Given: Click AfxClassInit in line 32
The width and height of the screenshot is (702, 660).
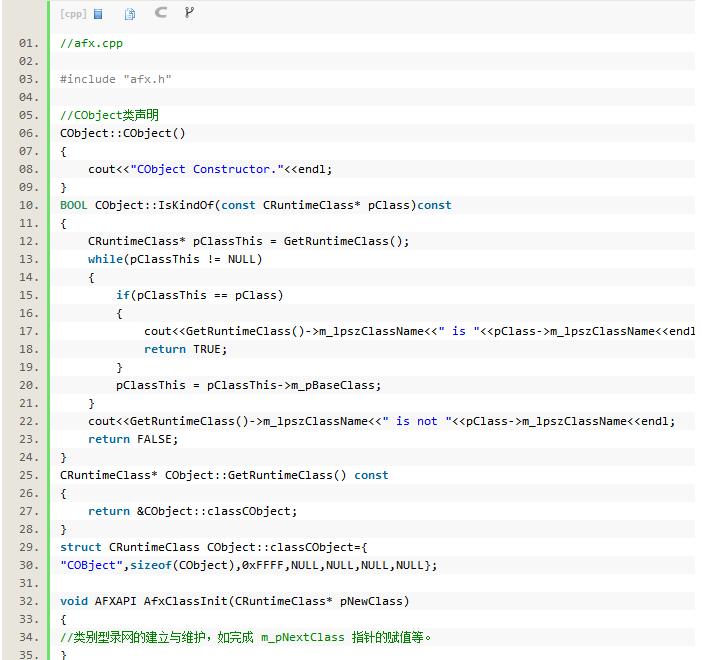Looking at the screenshot, I should point(186,601).
